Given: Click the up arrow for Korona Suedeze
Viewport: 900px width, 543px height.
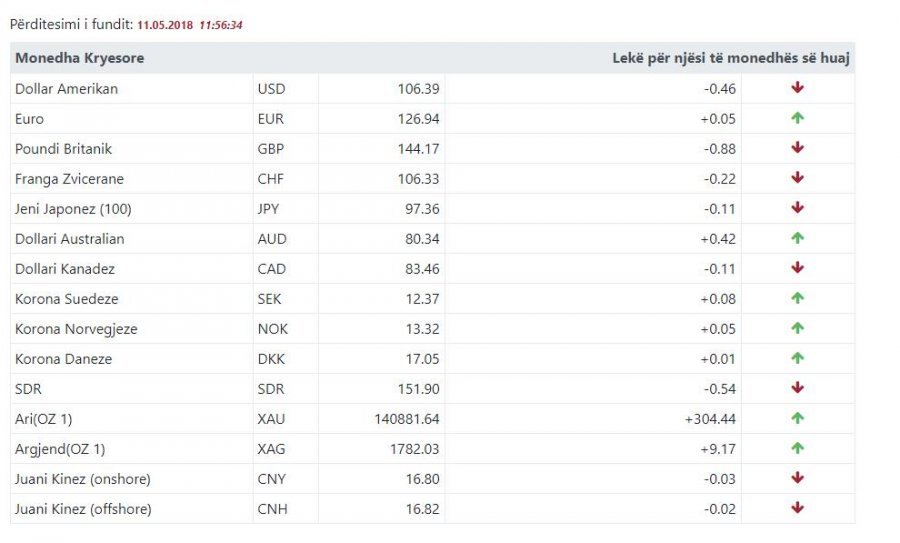Looking at the screenshot, I should pyautogui.click(x=797, y=298).
